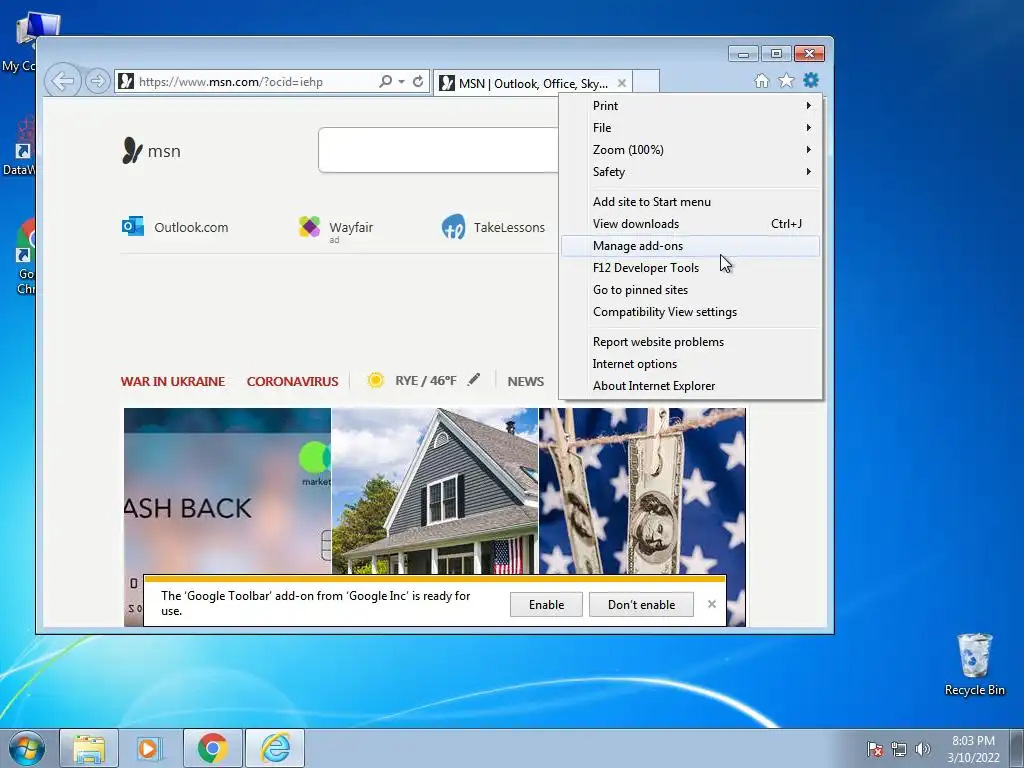Select the MSN | Outlook, Office tab

(532, 83)
